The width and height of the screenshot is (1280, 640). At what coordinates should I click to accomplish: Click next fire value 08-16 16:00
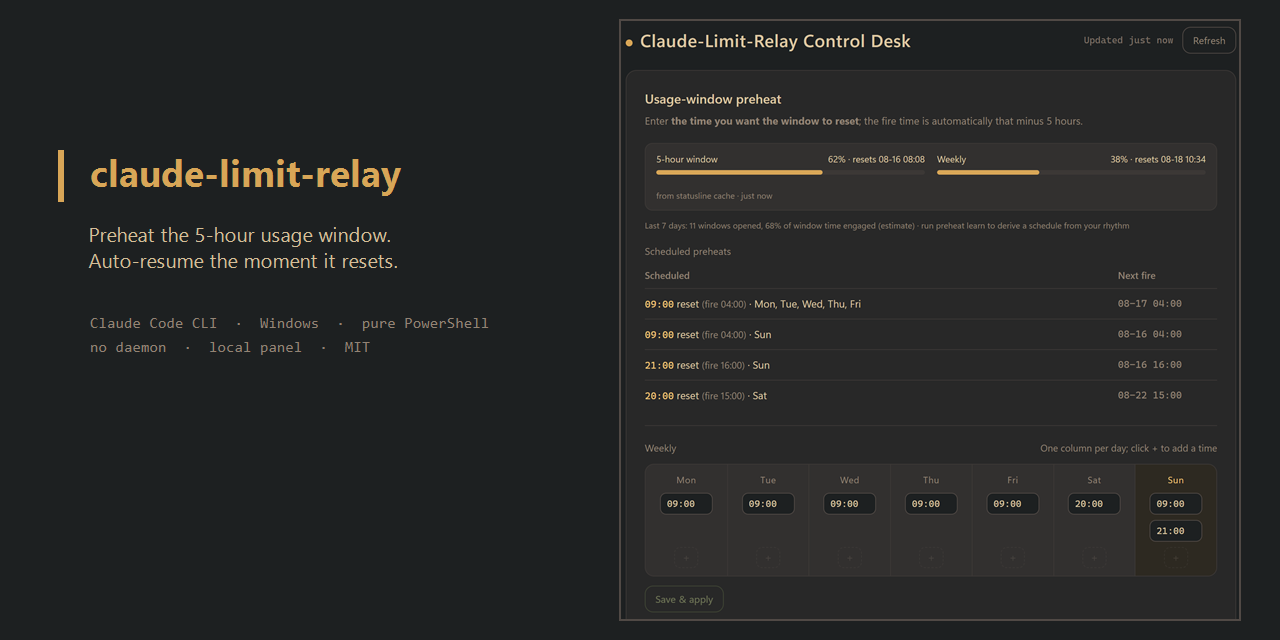click(x=1150, y=365)
